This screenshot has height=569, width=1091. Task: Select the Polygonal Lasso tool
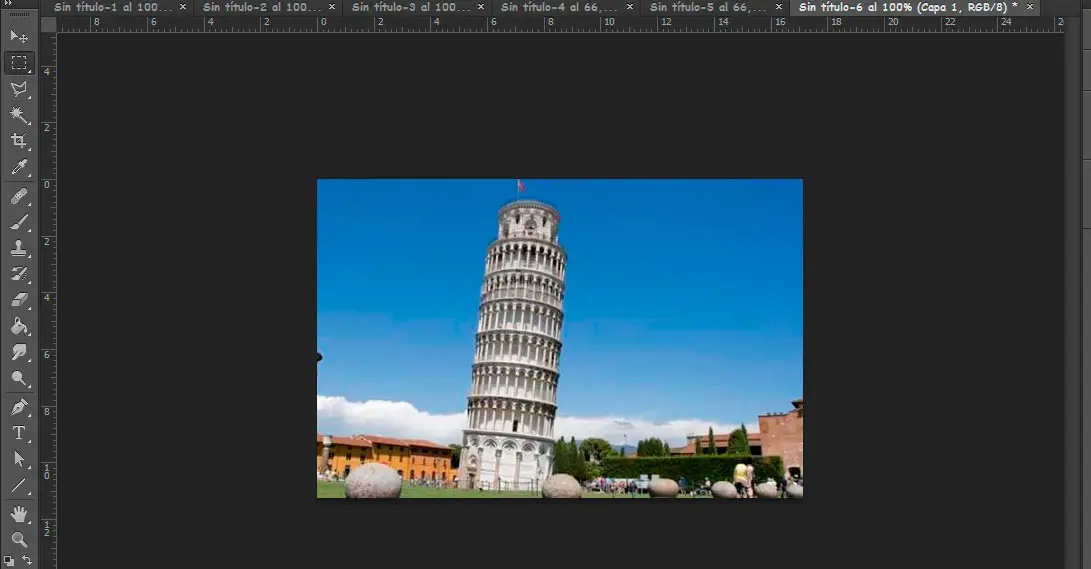(18, 89)
